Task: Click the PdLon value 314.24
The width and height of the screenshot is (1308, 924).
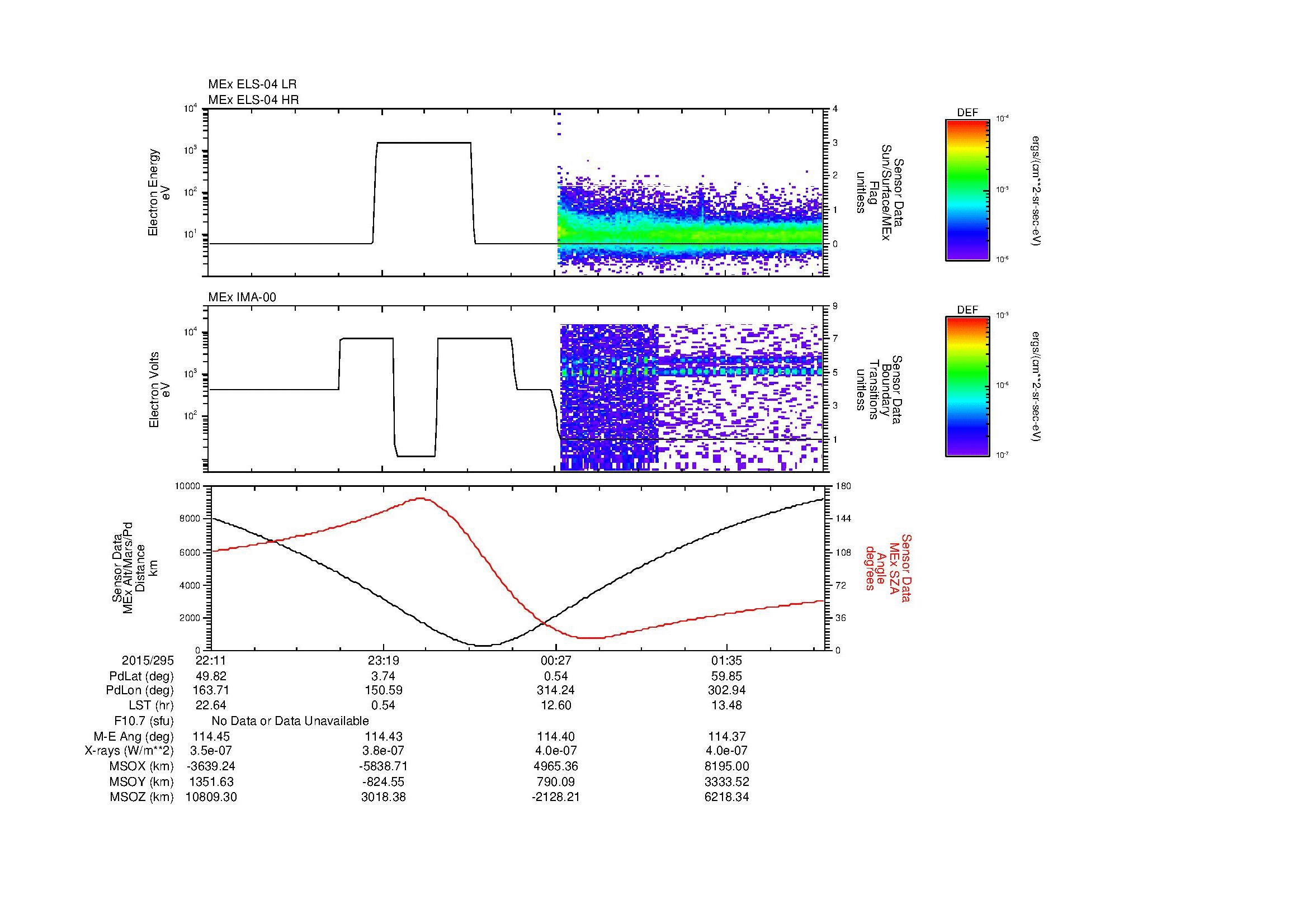Action: click(556, 690)
